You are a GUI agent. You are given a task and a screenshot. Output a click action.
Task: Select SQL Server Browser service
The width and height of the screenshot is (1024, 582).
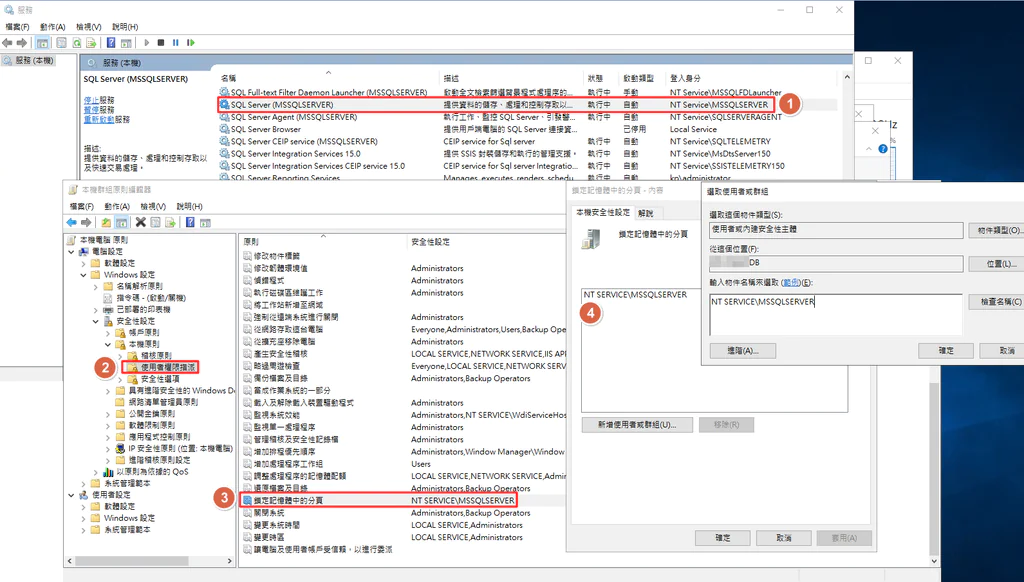(266, 129)
